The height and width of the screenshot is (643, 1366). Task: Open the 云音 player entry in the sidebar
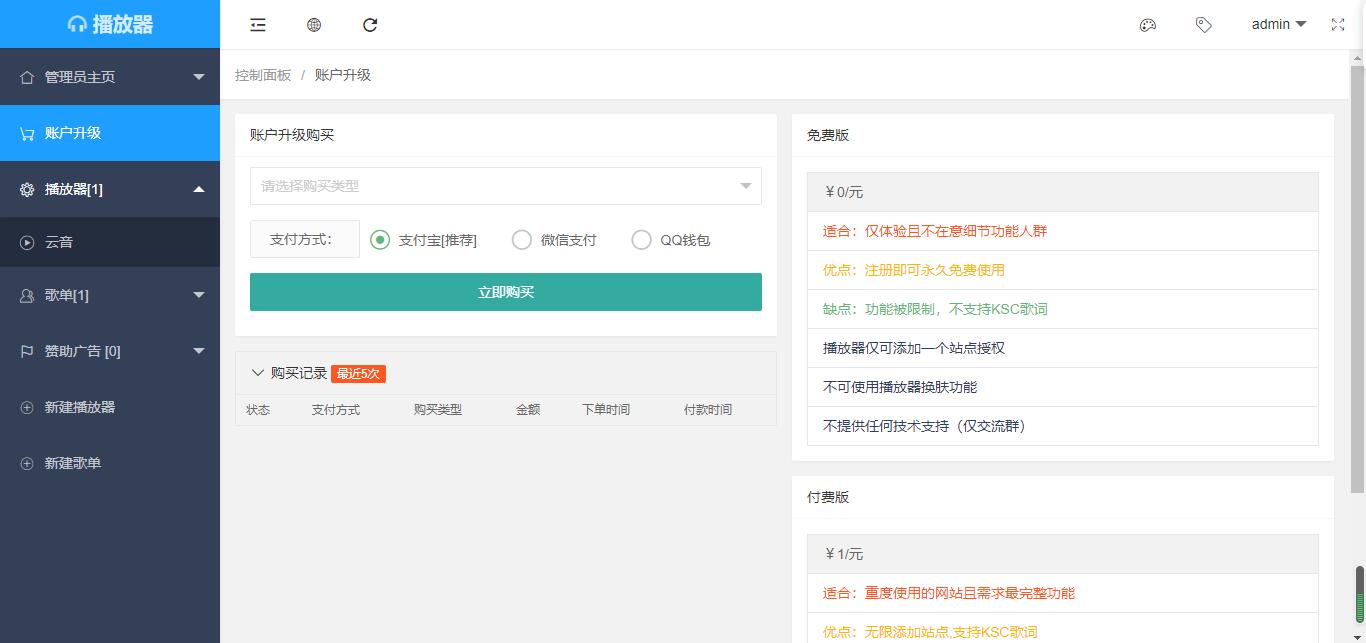72,241
